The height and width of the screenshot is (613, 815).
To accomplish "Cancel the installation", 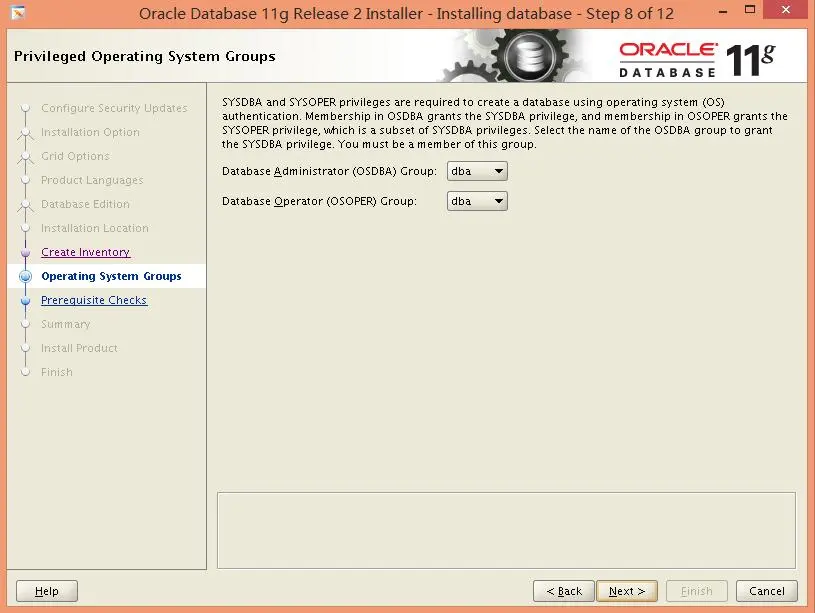I will point(767,591).
